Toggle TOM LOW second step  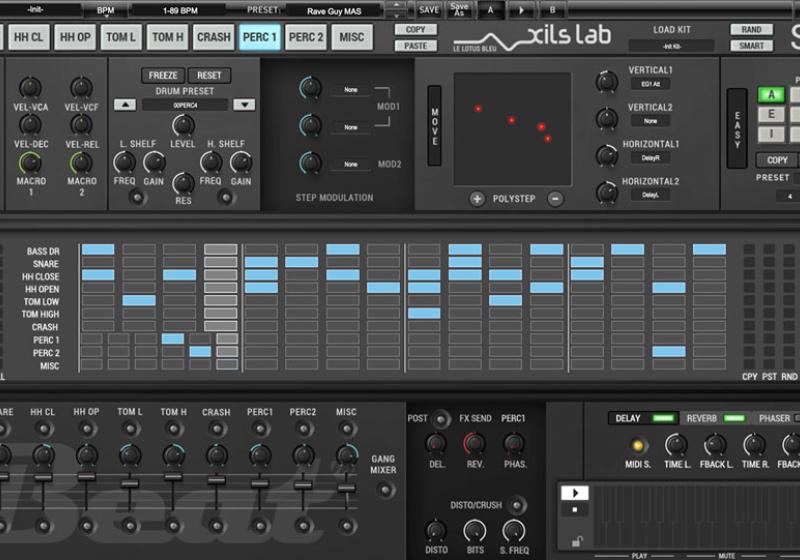139,300
